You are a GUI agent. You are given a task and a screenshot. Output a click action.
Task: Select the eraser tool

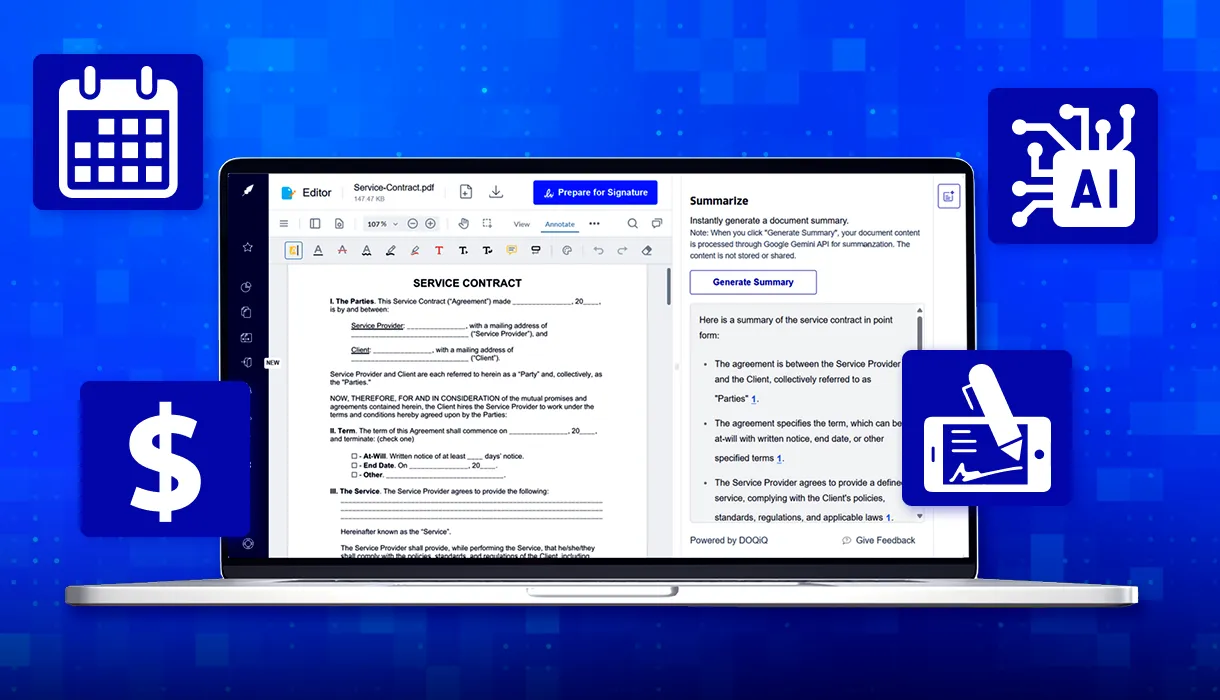647,251
